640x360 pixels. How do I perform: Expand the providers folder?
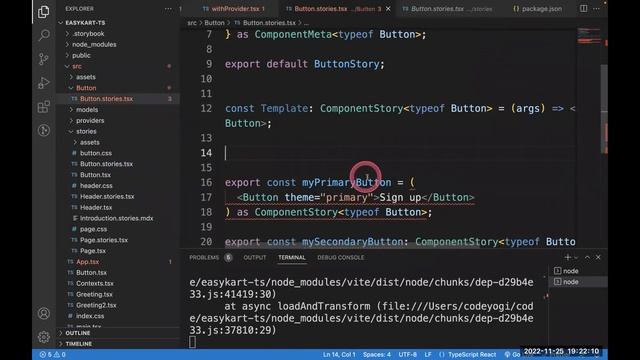point(118,120)
